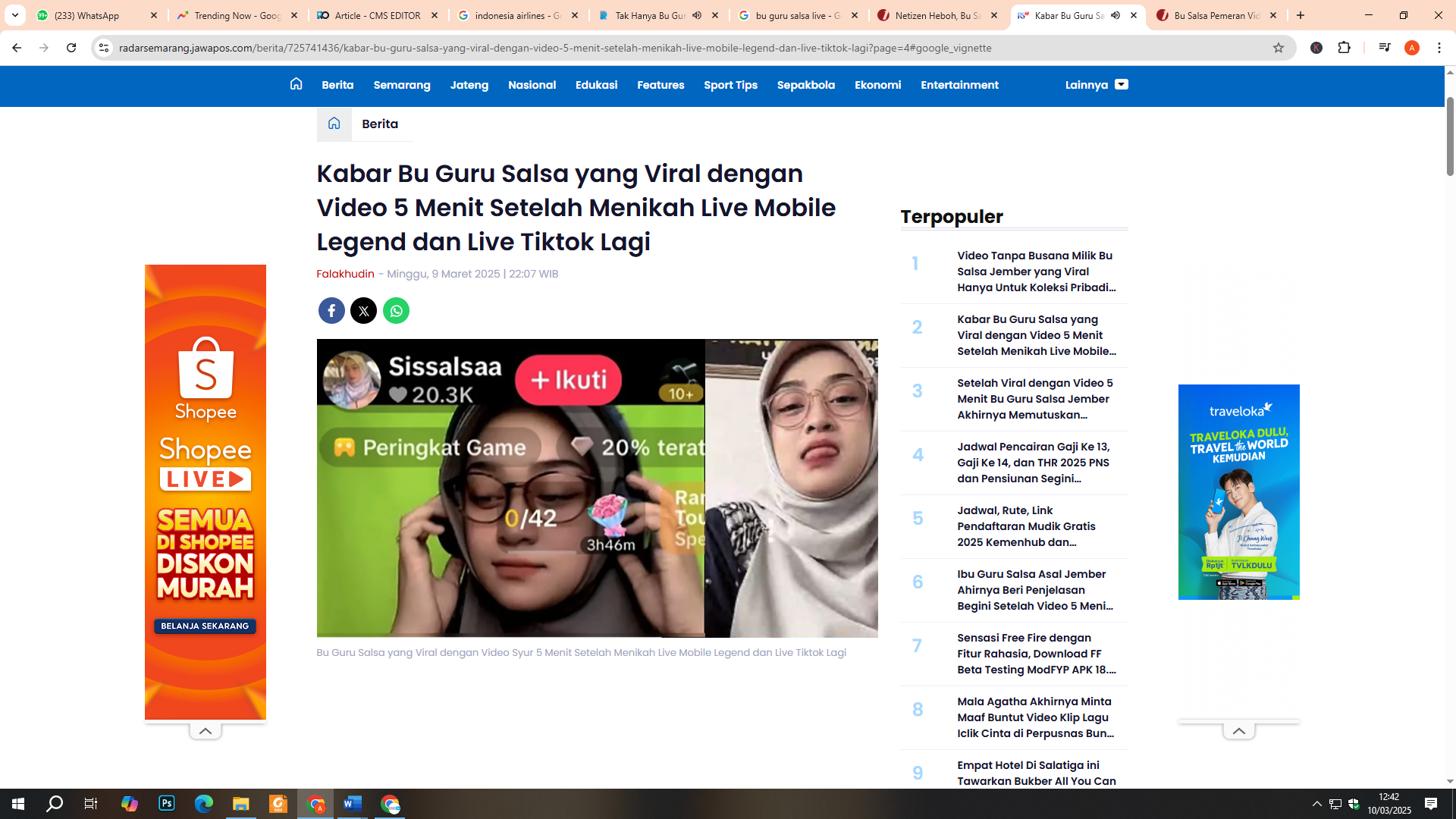Share the article on WhatsApp
The height and width of the screenshot is (819, 1456).
[x=396, y=311]
